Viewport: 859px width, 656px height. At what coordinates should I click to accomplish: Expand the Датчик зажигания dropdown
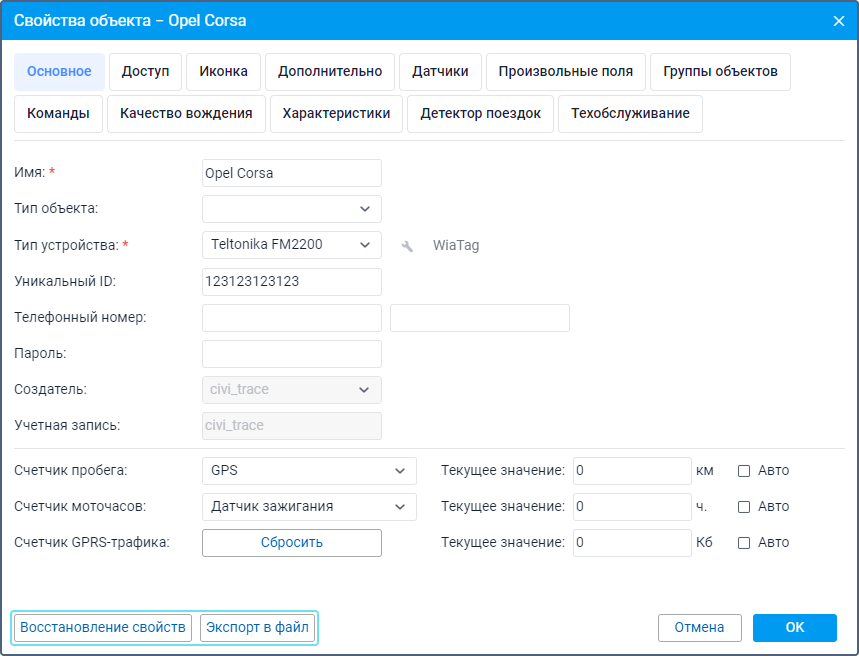[x=309, y=506]
